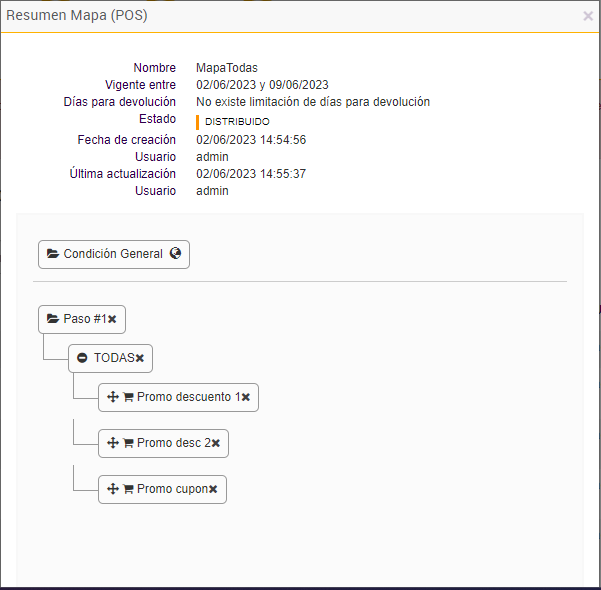Viewport: 601px width, 590px height.
Task: Click the Fecha de creación label
Action: click(126, 140)
